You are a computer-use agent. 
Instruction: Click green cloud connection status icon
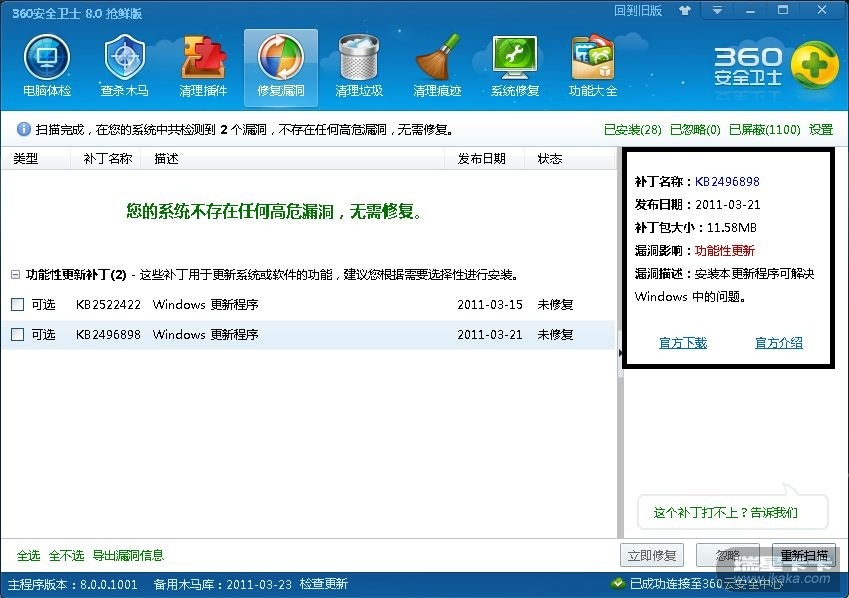[617, 583]
